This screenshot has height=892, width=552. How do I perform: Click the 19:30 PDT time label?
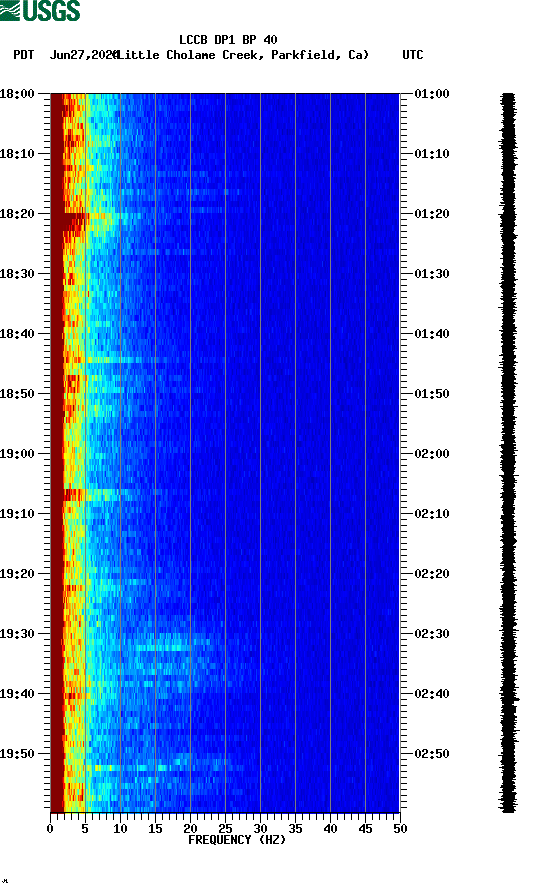click(17, 634)
